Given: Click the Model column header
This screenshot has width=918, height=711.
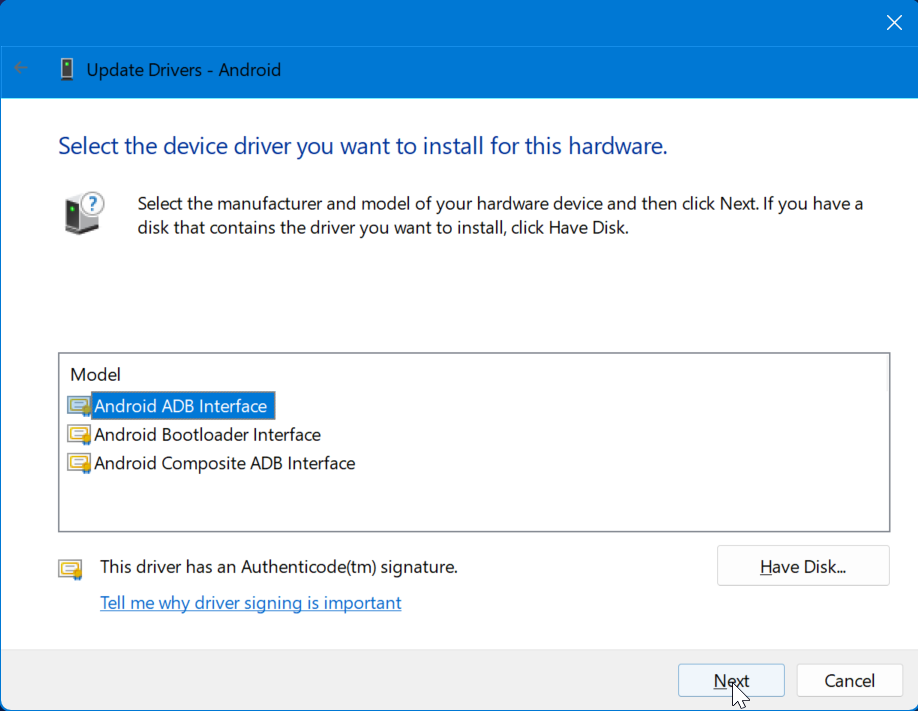Looking at the screenshot, I should (95, 374).
